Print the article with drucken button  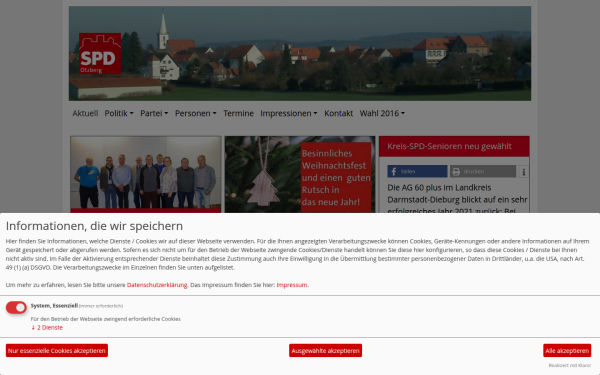coord(483,171)
